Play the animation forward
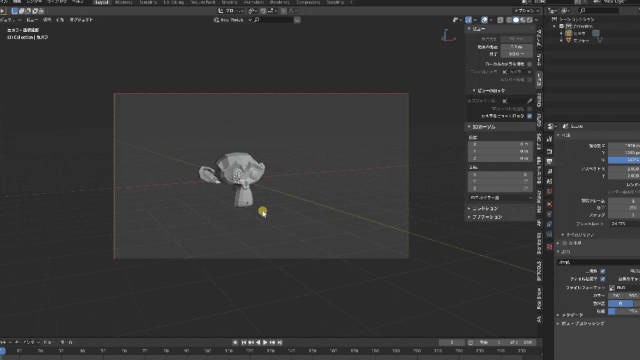640x360 pixels. tap(265, 342)
